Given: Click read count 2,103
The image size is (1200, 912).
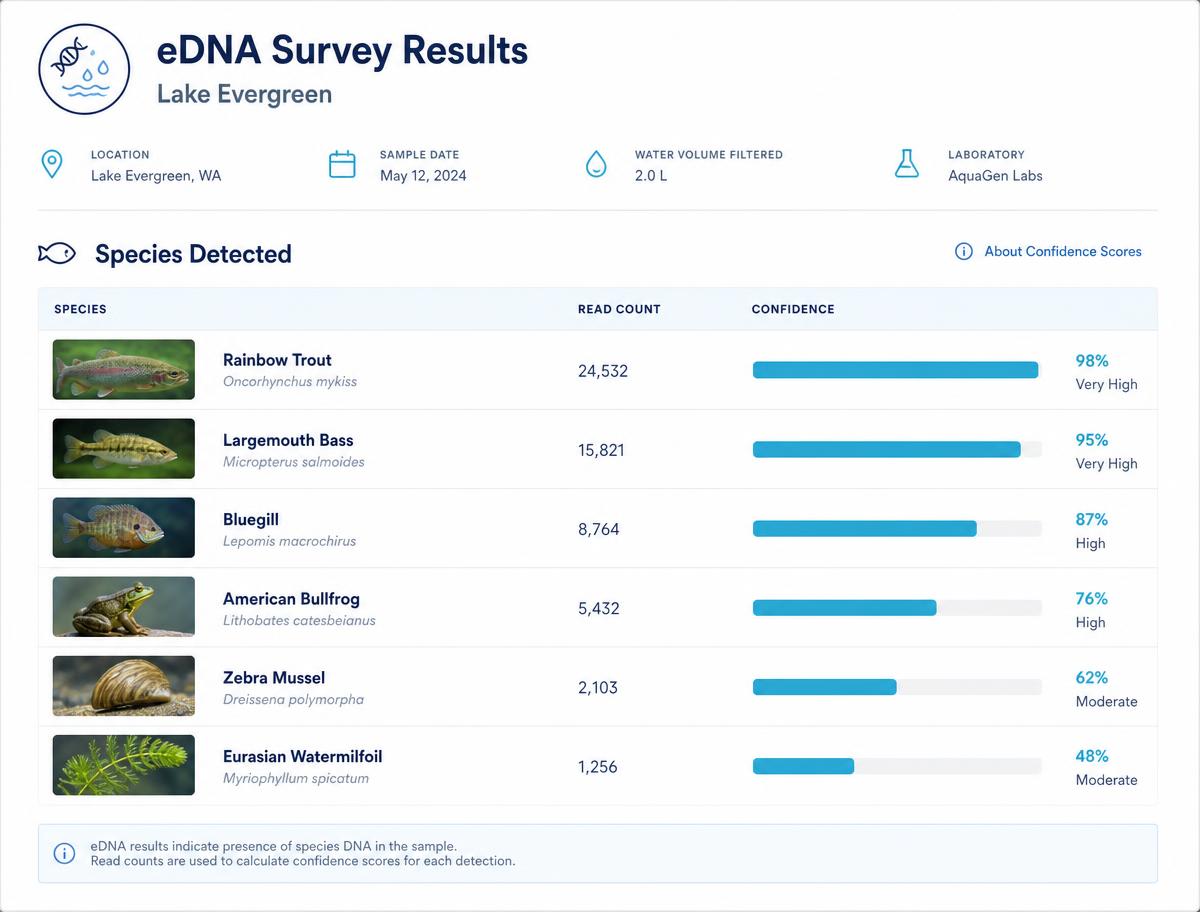Looking at the screenshot, I should point(598,687).
